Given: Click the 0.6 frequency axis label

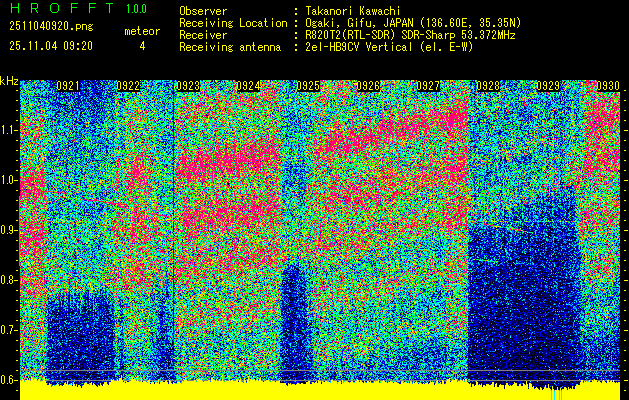Looking at the screenshot, I should [8, 380].
